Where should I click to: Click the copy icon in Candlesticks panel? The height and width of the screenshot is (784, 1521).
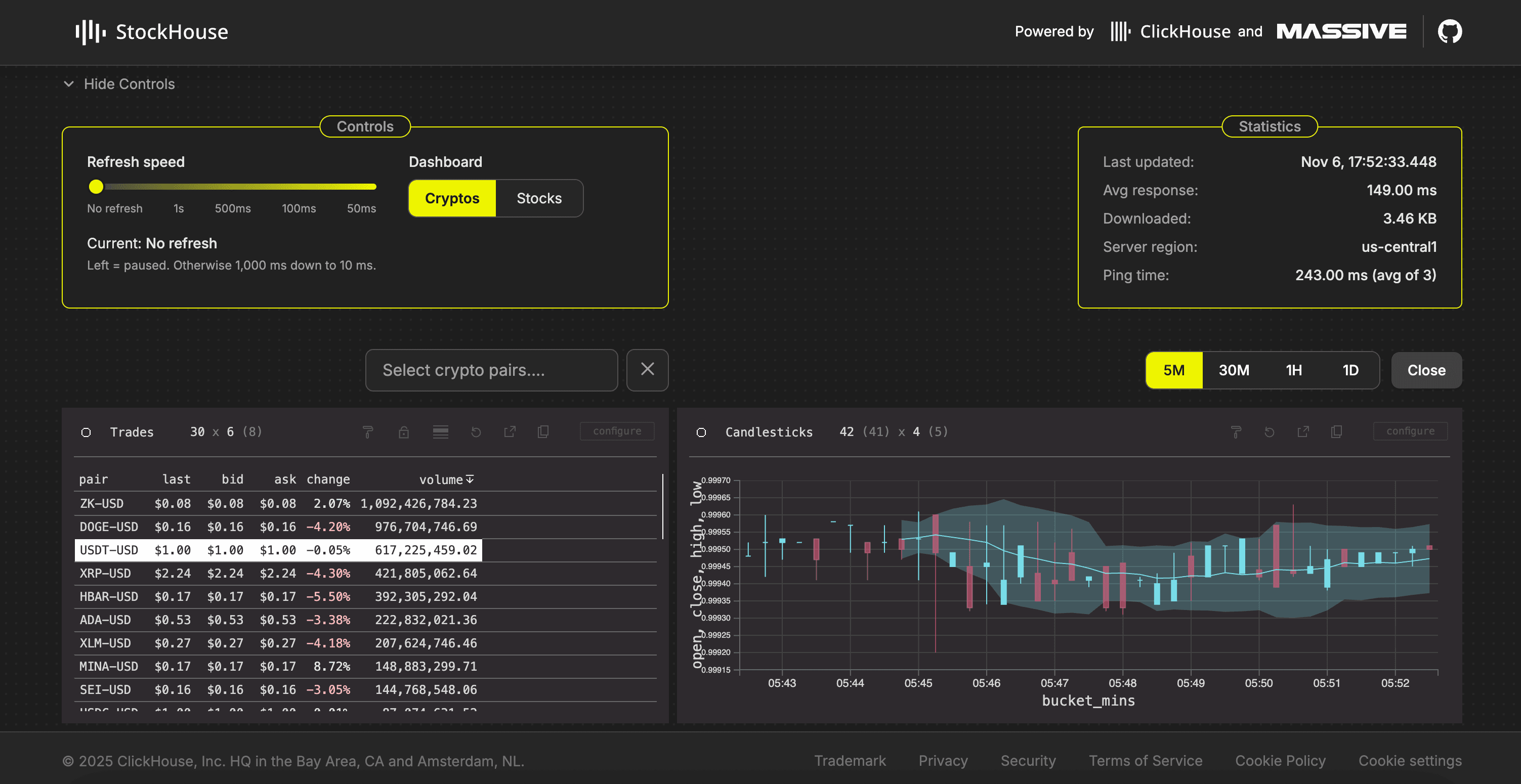1336,432
